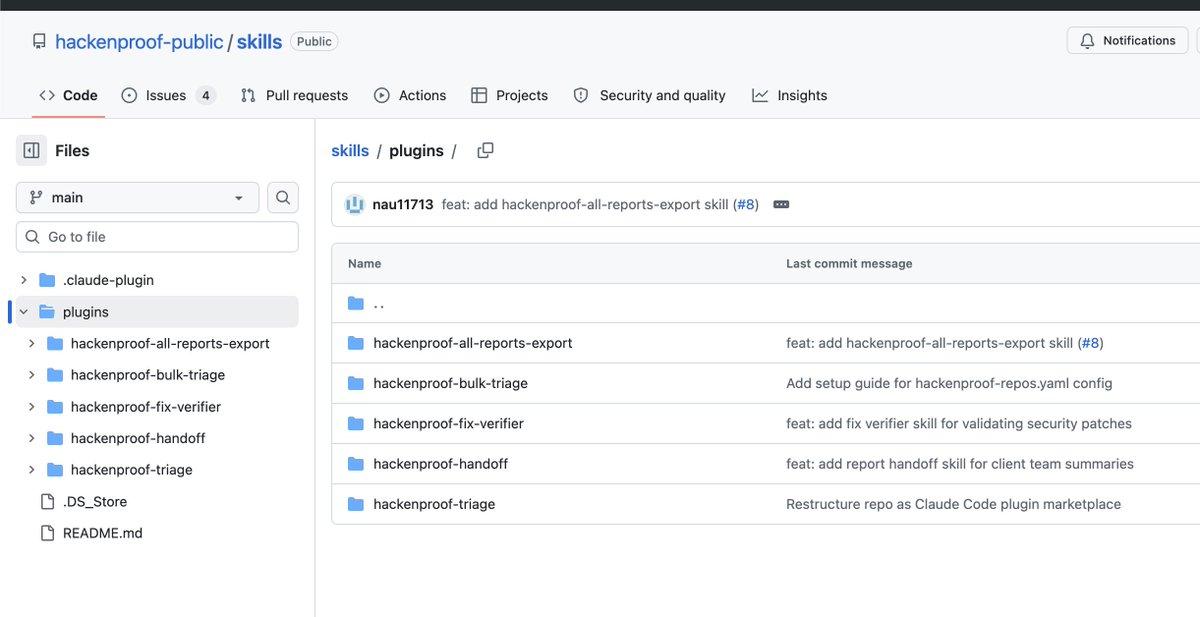Select .DS_Store in file tree

95,502
